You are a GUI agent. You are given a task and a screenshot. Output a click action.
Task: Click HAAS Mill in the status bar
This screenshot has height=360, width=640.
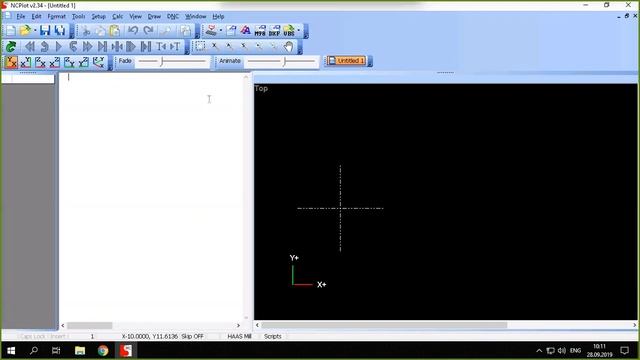pos(239,336)
